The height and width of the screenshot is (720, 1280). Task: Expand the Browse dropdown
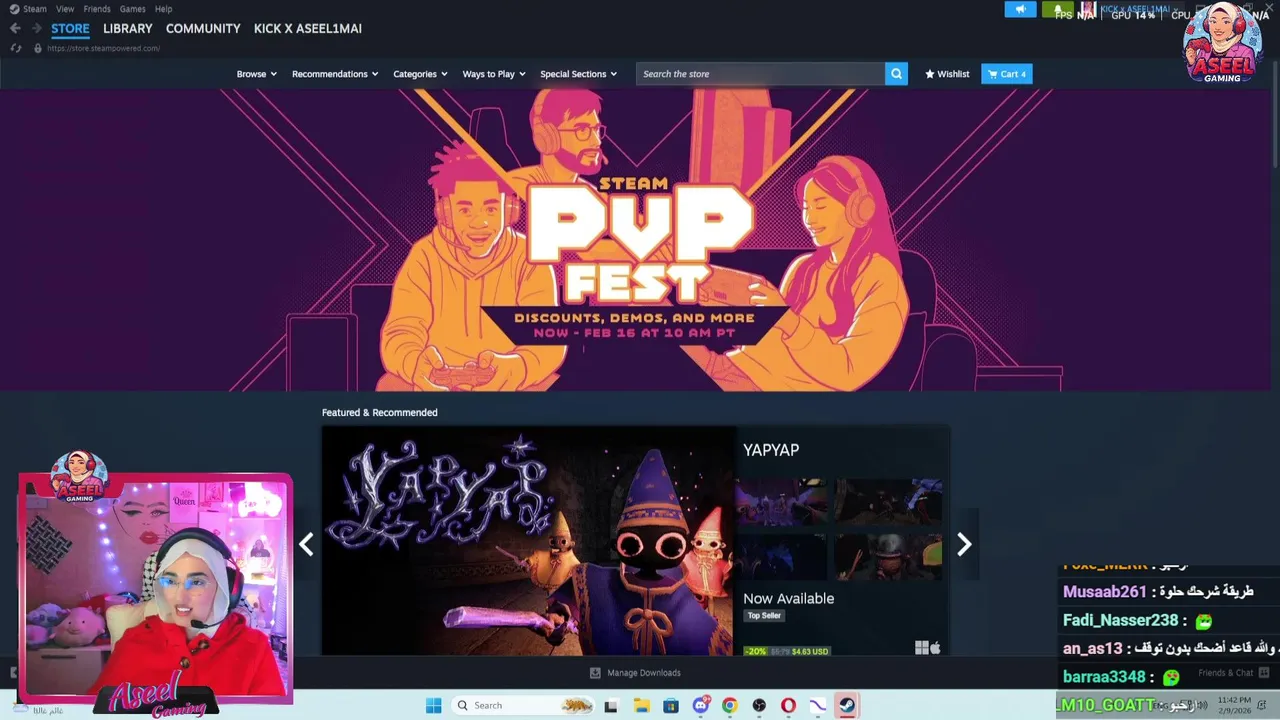pos(257,74)
